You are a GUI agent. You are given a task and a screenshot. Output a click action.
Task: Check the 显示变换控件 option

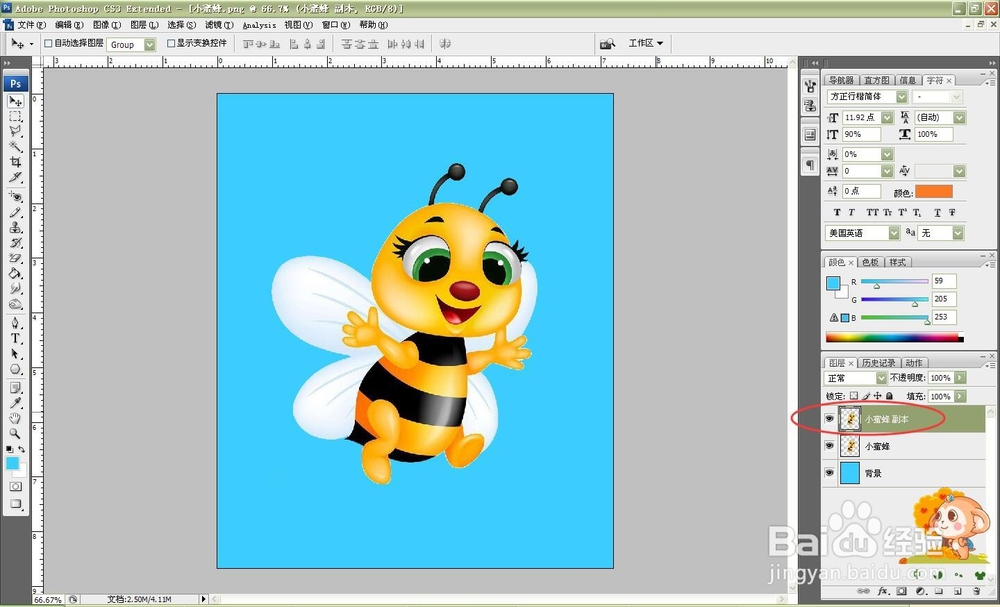coord(170,44)
